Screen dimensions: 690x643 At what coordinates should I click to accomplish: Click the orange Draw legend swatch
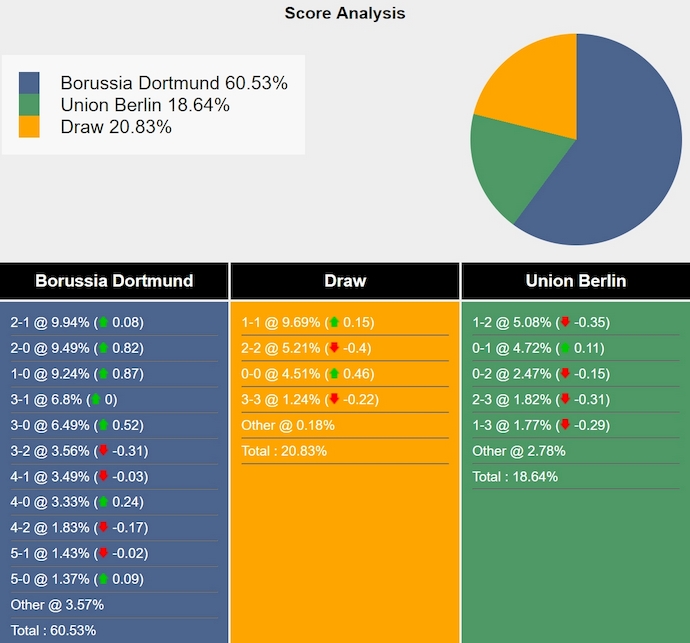(30, 127)
